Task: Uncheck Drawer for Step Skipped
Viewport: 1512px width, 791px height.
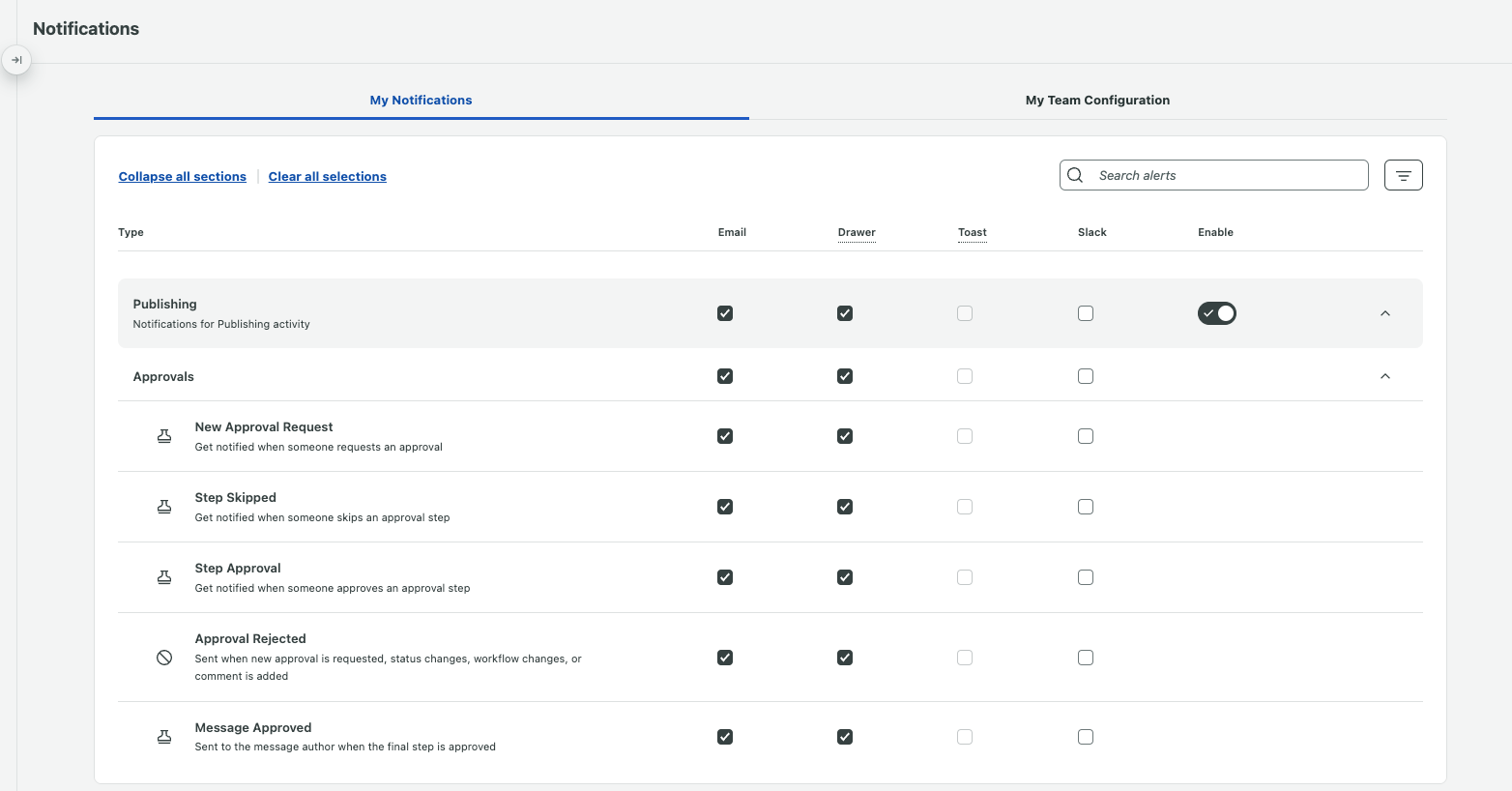Action: click(x=845, y=507)
